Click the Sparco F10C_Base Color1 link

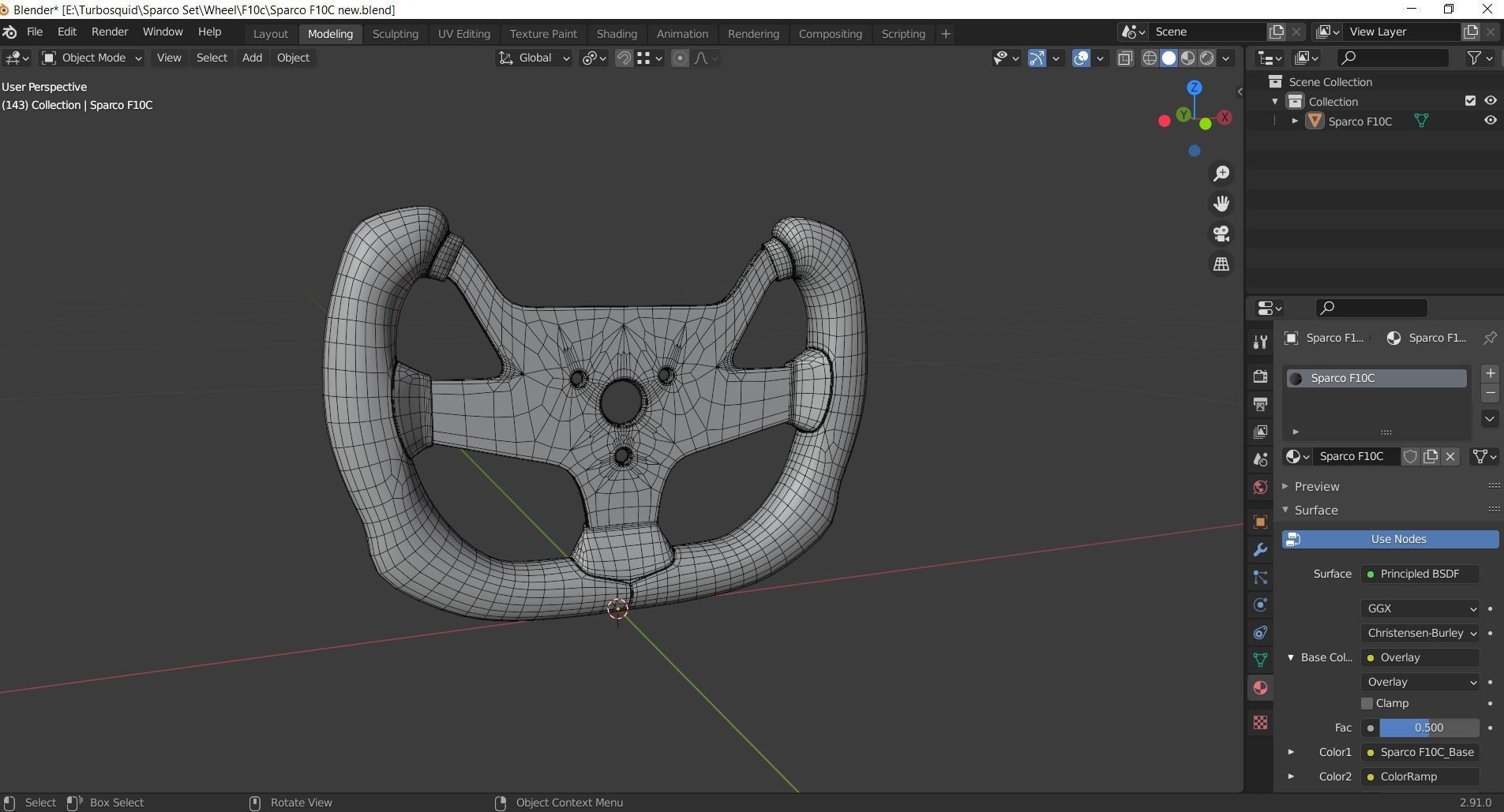coord(1420,752)
